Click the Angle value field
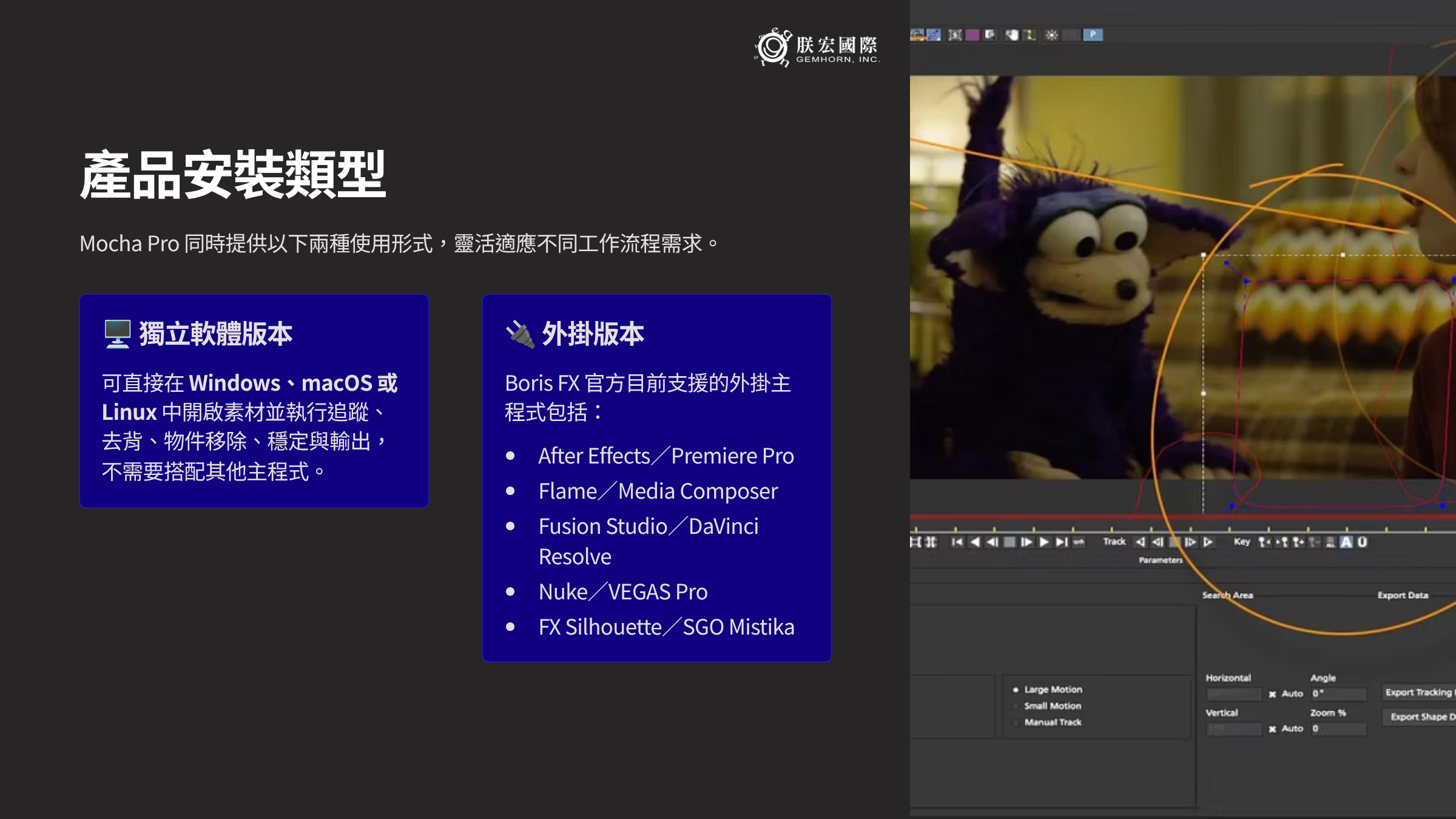 click(x=1338, y=693)
